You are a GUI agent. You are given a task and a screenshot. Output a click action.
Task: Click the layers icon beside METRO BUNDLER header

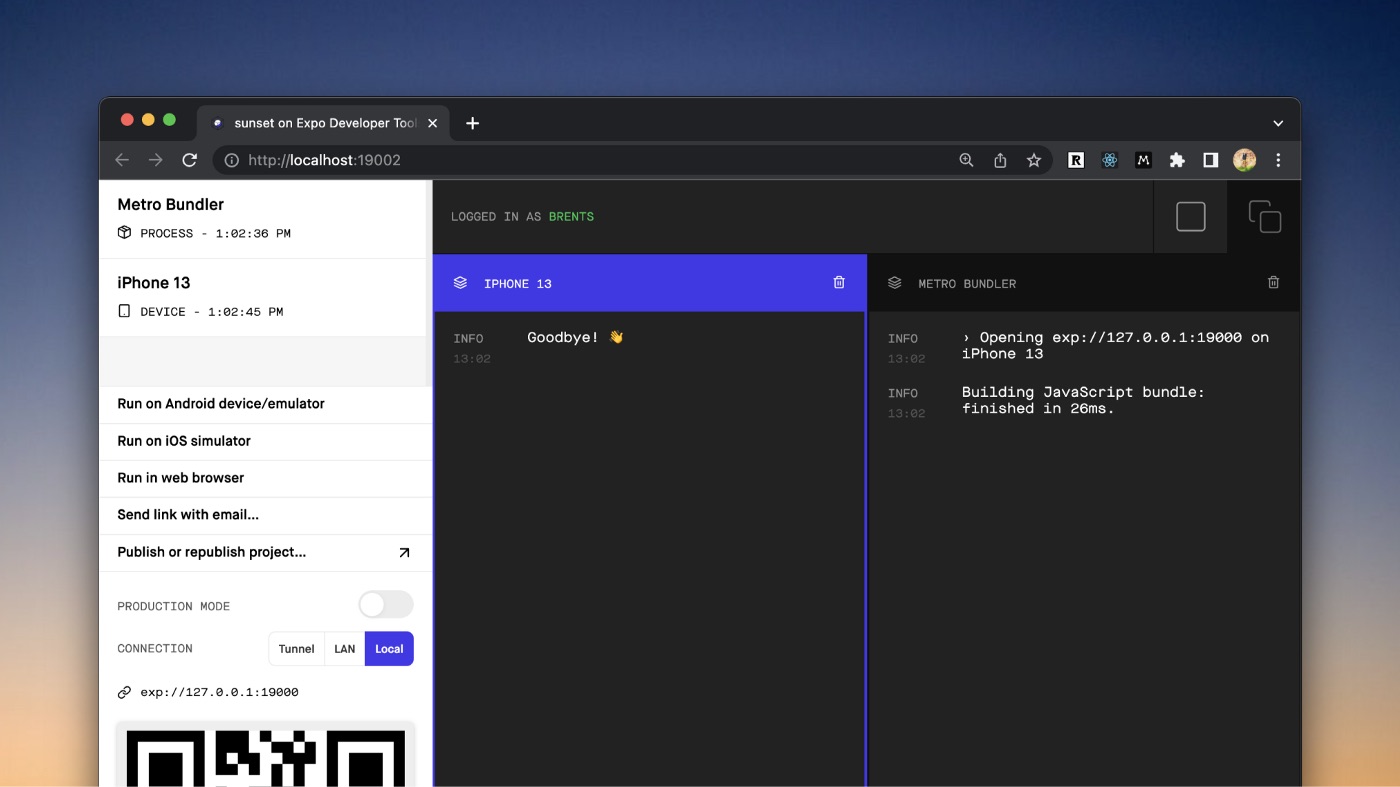(x=895, y=283)
